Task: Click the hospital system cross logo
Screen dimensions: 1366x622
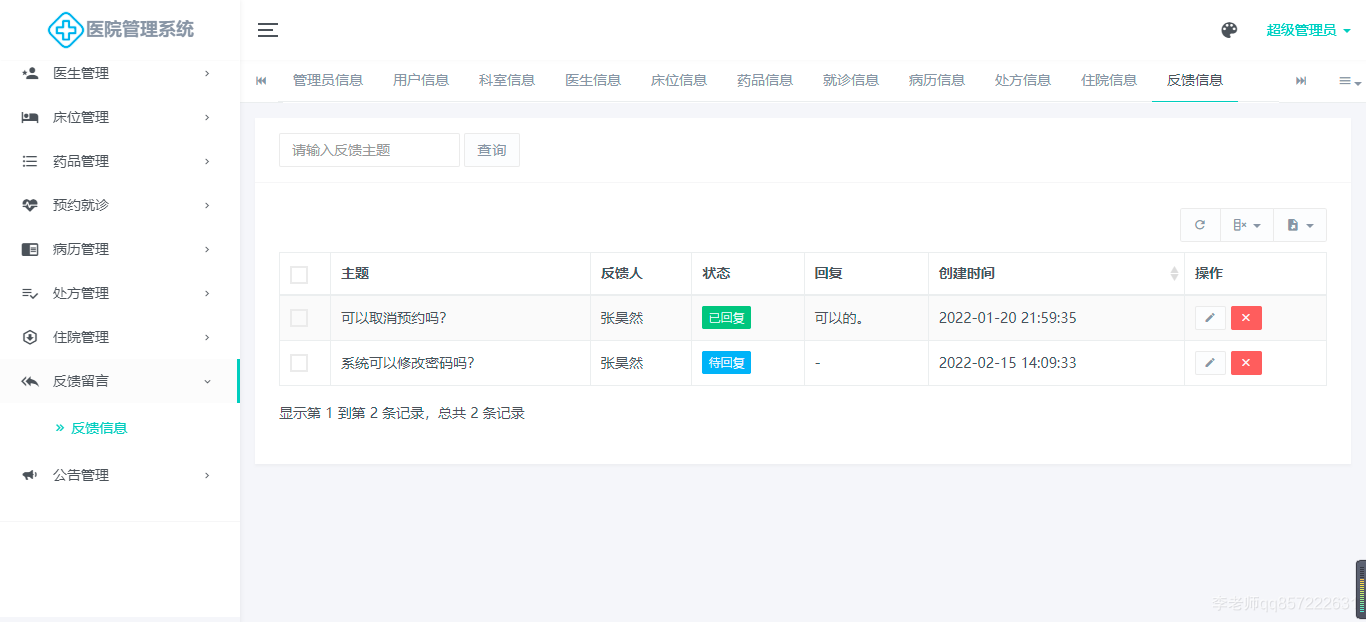Action: pos(65,29)
